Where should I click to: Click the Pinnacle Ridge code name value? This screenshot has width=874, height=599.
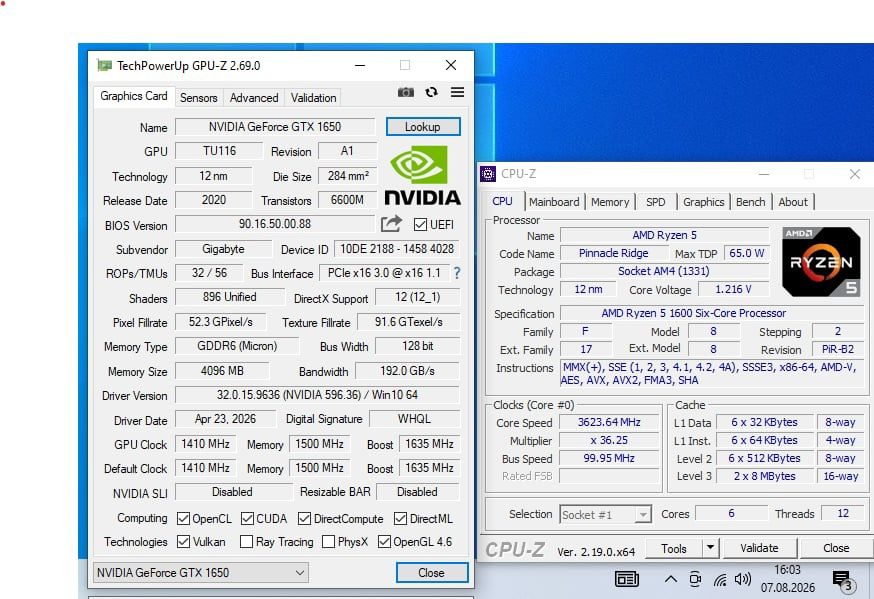coord(613,254)
